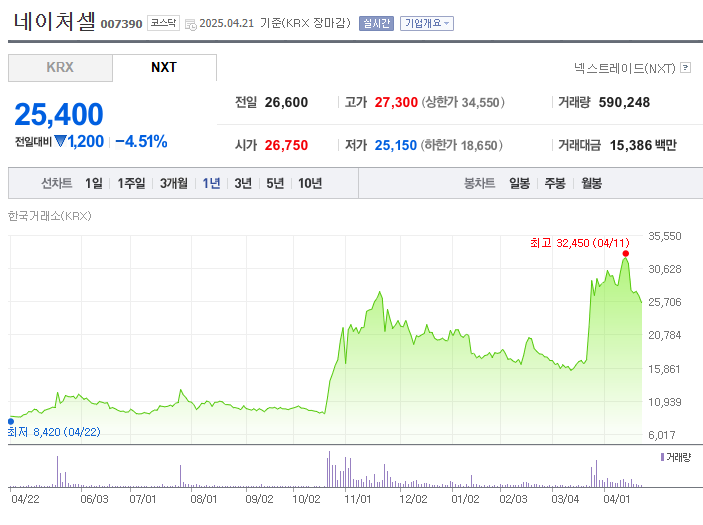Click the 저가 25,150 value
This screenshot has height=525, width=703.
pyautogui.click(x=396, y=145)
